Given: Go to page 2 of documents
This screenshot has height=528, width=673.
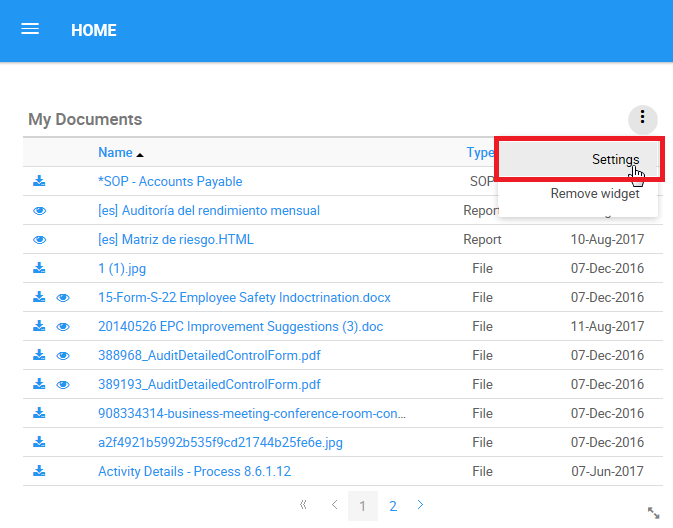Looking at the screenshot, I should tap(393, 506).
